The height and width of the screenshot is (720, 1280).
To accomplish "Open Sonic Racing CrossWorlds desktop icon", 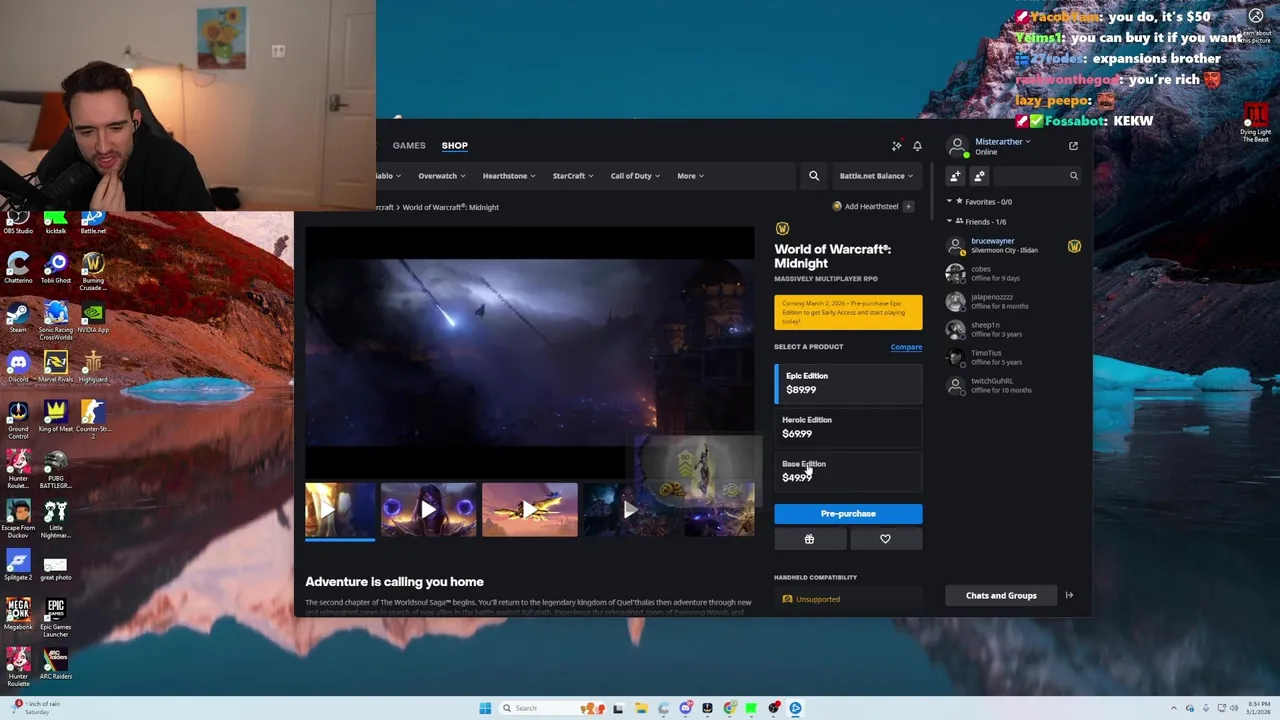I will tap(56, 320).
